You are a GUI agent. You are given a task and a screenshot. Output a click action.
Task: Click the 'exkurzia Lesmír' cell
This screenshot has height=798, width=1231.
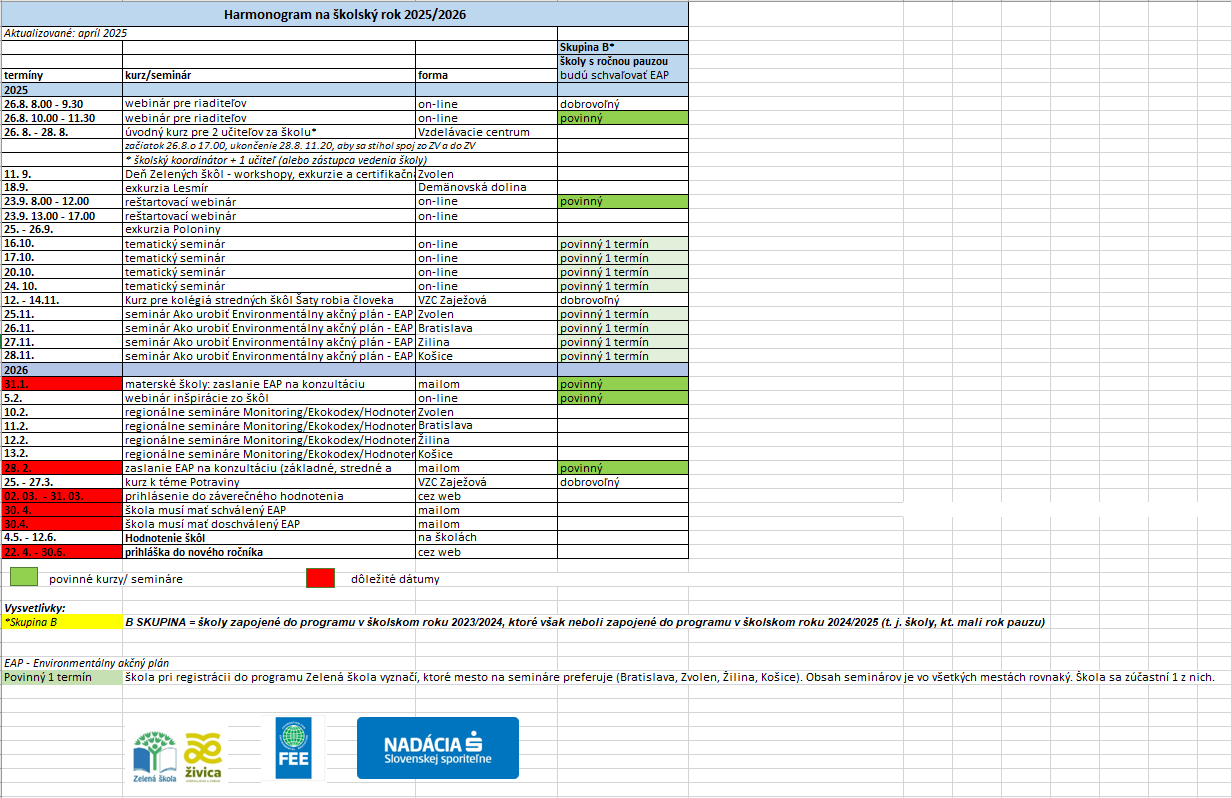268,187
